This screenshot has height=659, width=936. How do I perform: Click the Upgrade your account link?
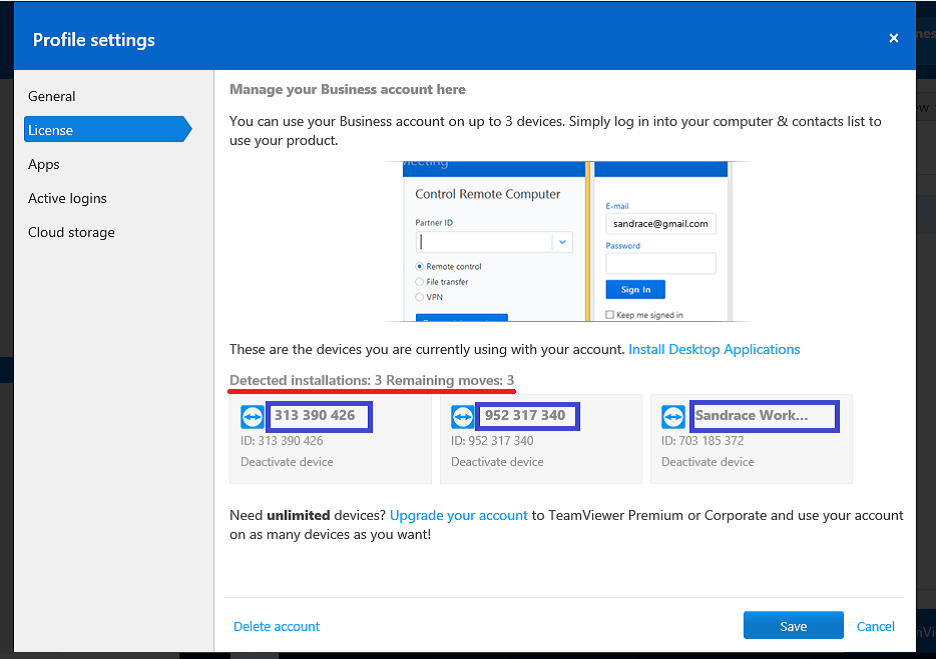point(458,515)
